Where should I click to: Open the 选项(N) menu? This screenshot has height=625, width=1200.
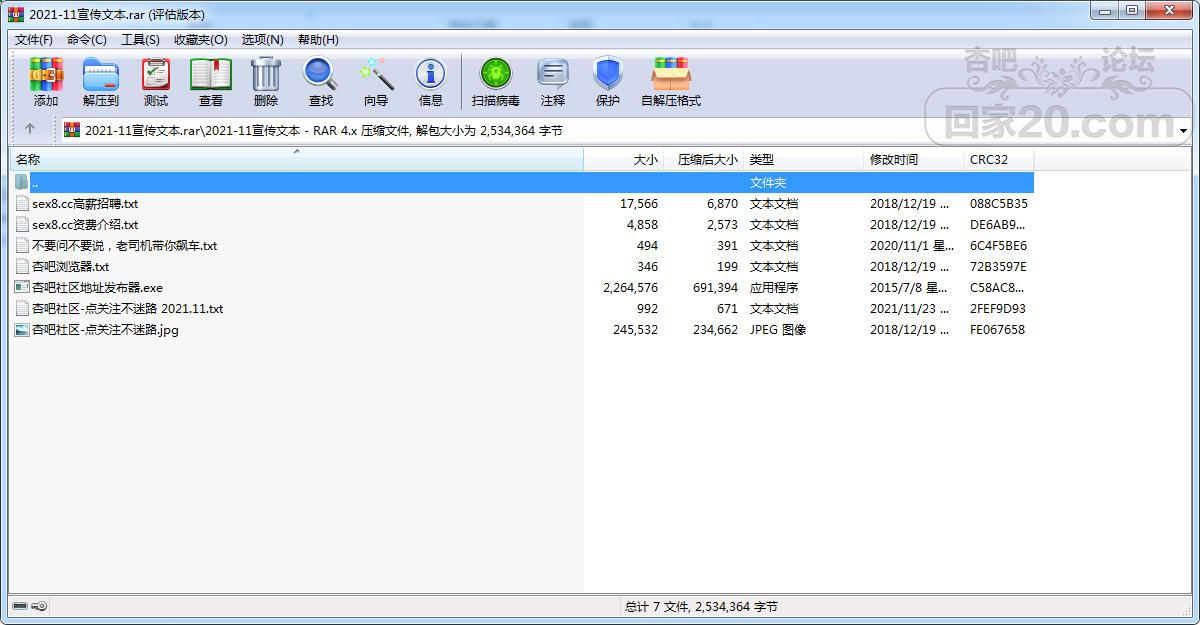pos(263,40)
